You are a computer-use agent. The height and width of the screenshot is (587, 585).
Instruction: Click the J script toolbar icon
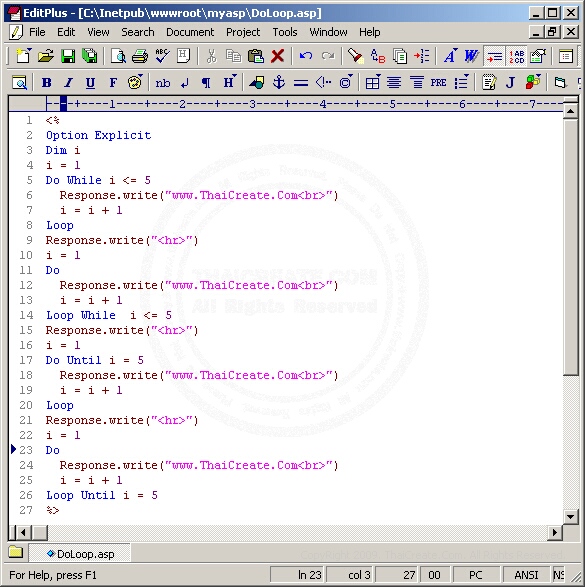pos(511,82)
